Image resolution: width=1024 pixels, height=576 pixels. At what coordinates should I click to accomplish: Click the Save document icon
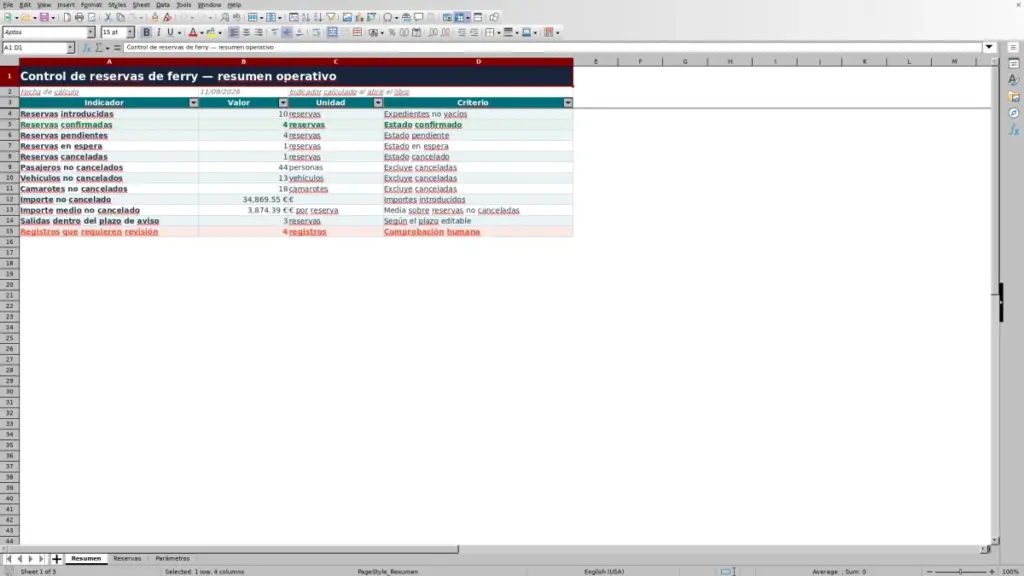[44, 18]
